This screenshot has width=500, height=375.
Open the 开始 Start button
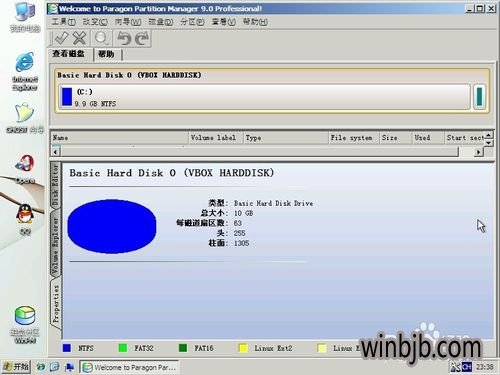16,367
